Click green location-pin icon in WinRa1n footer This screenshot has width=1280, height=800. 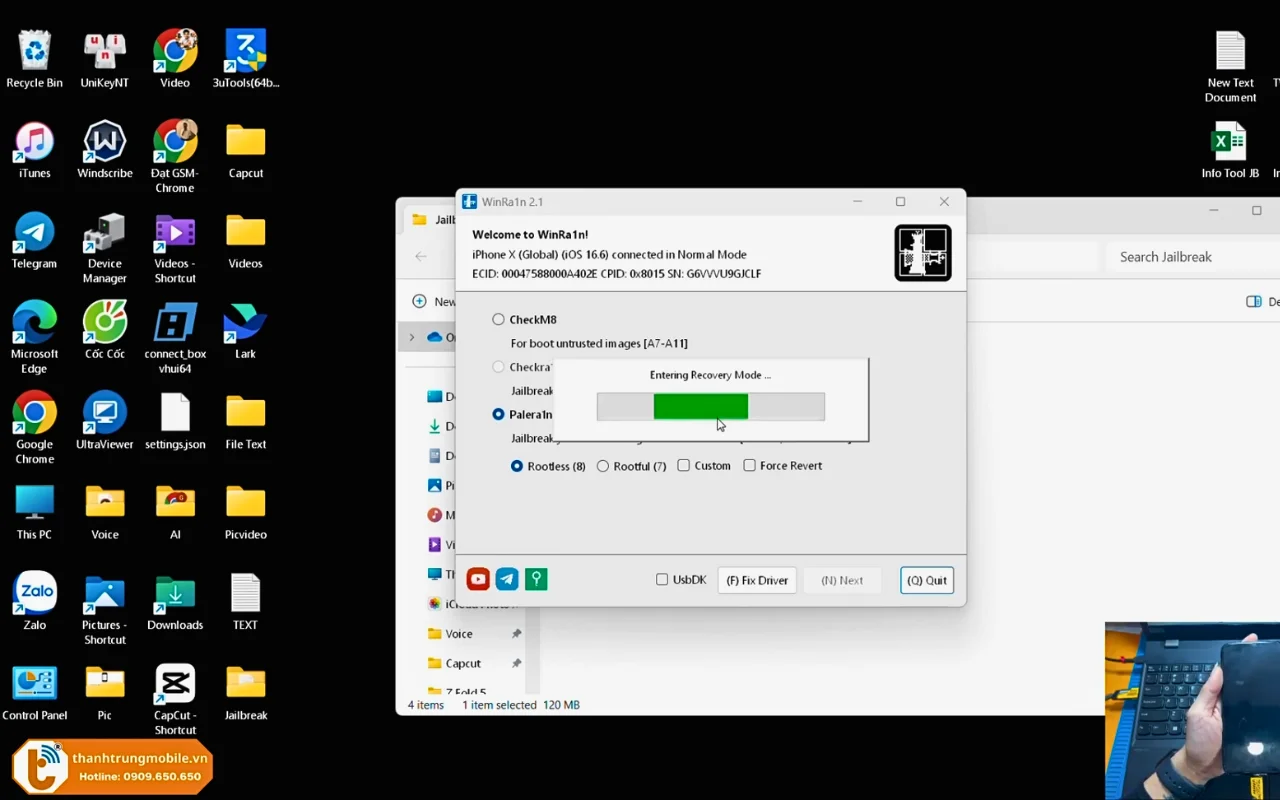(536, 579)
